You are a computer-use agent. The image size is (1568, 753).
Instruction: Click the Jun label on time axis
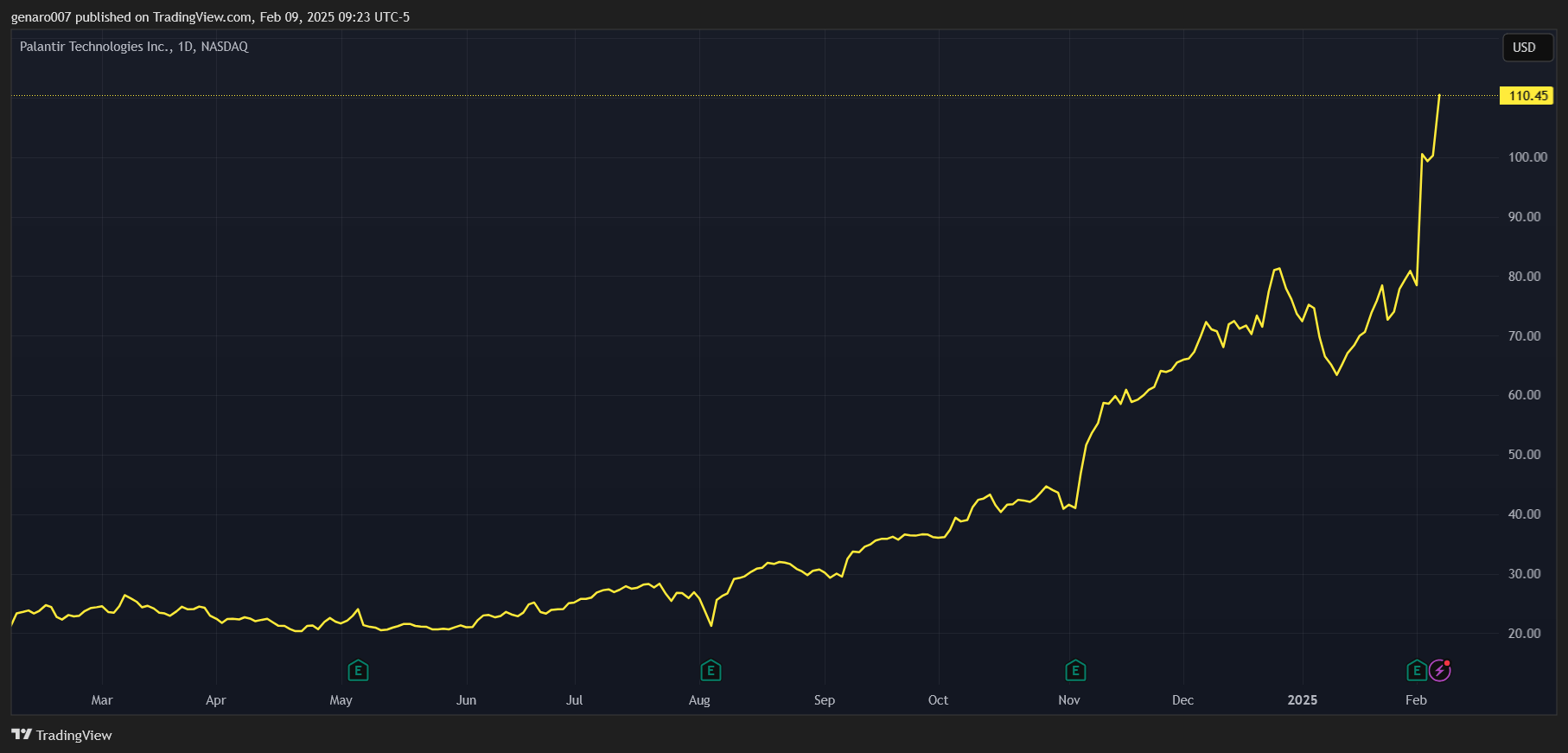pyautogui.click(x=467, y=700)
